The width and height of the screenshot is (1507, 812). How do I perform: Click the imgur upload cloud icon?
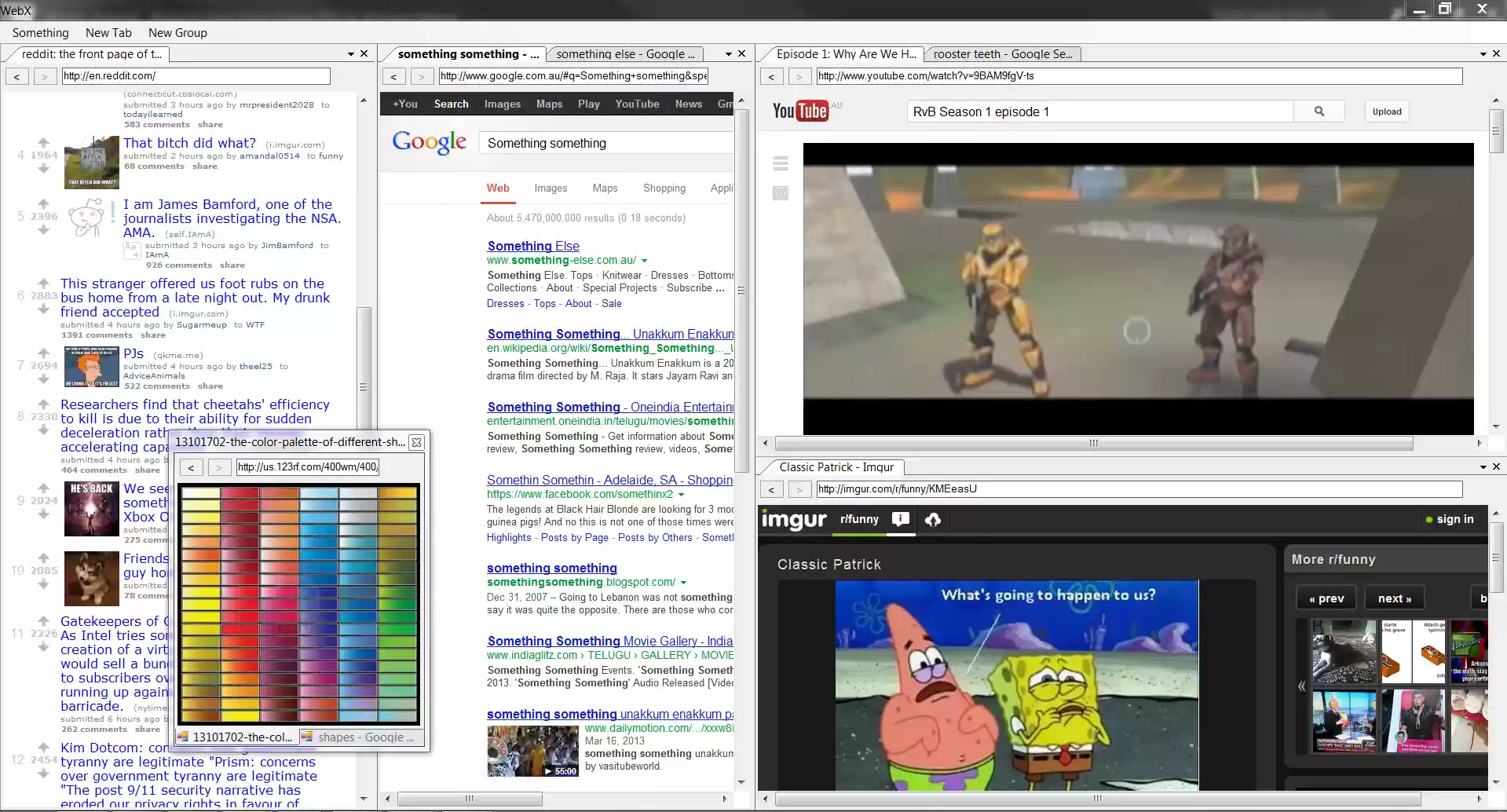click(933, 519)
